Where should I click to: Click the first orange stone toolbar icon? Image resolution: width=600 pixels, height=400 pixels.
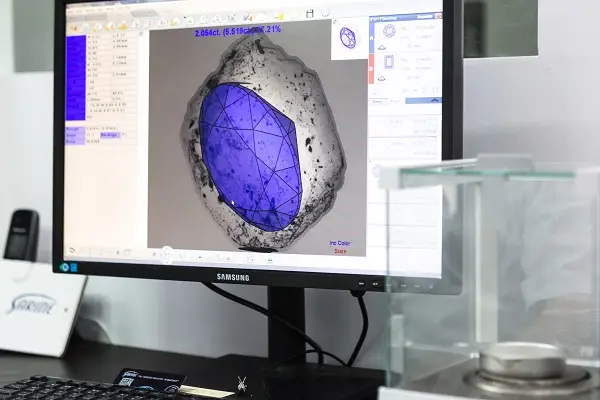(73, 28)
